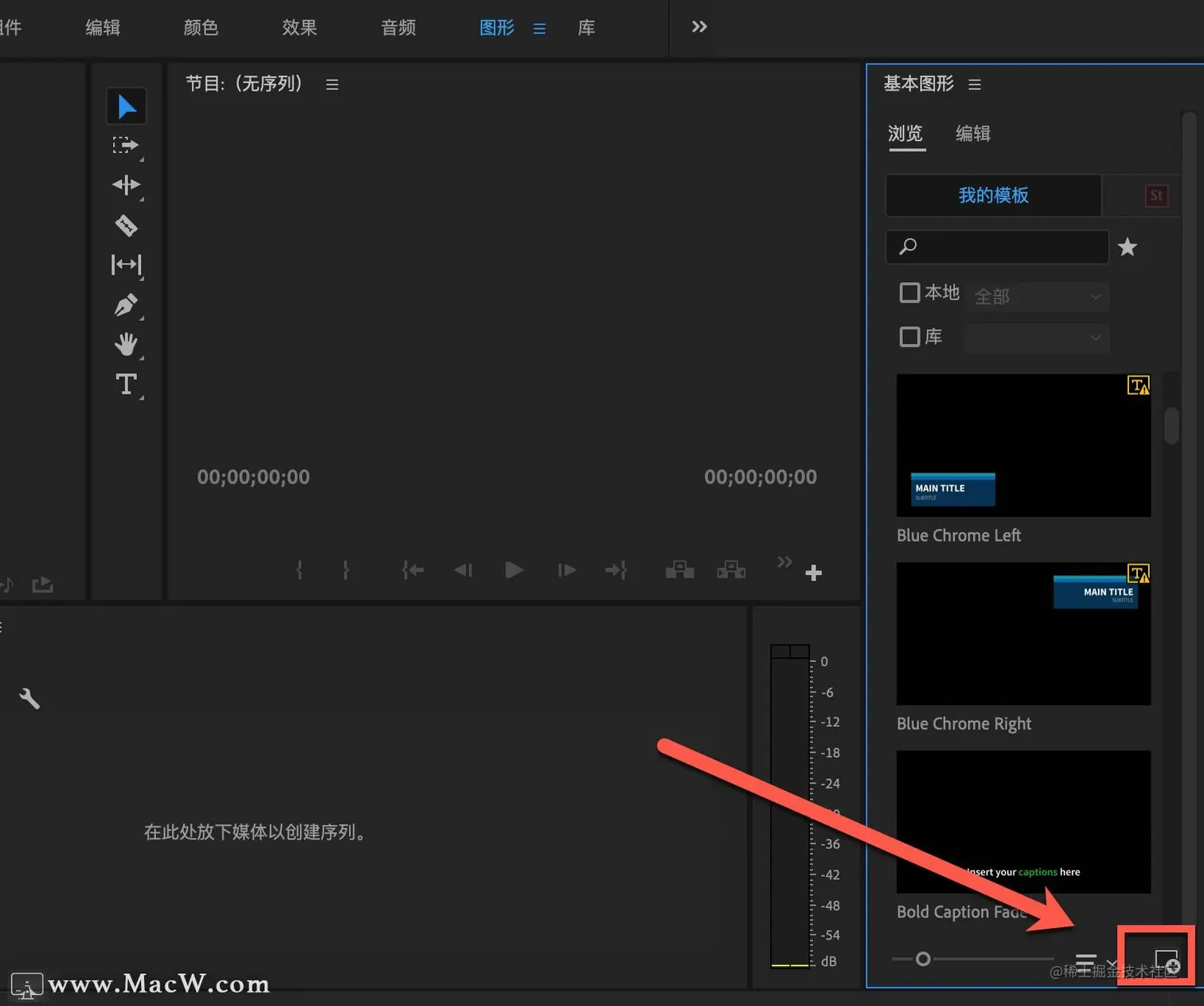Click the Blue Chrome Right label

[964, 723]
